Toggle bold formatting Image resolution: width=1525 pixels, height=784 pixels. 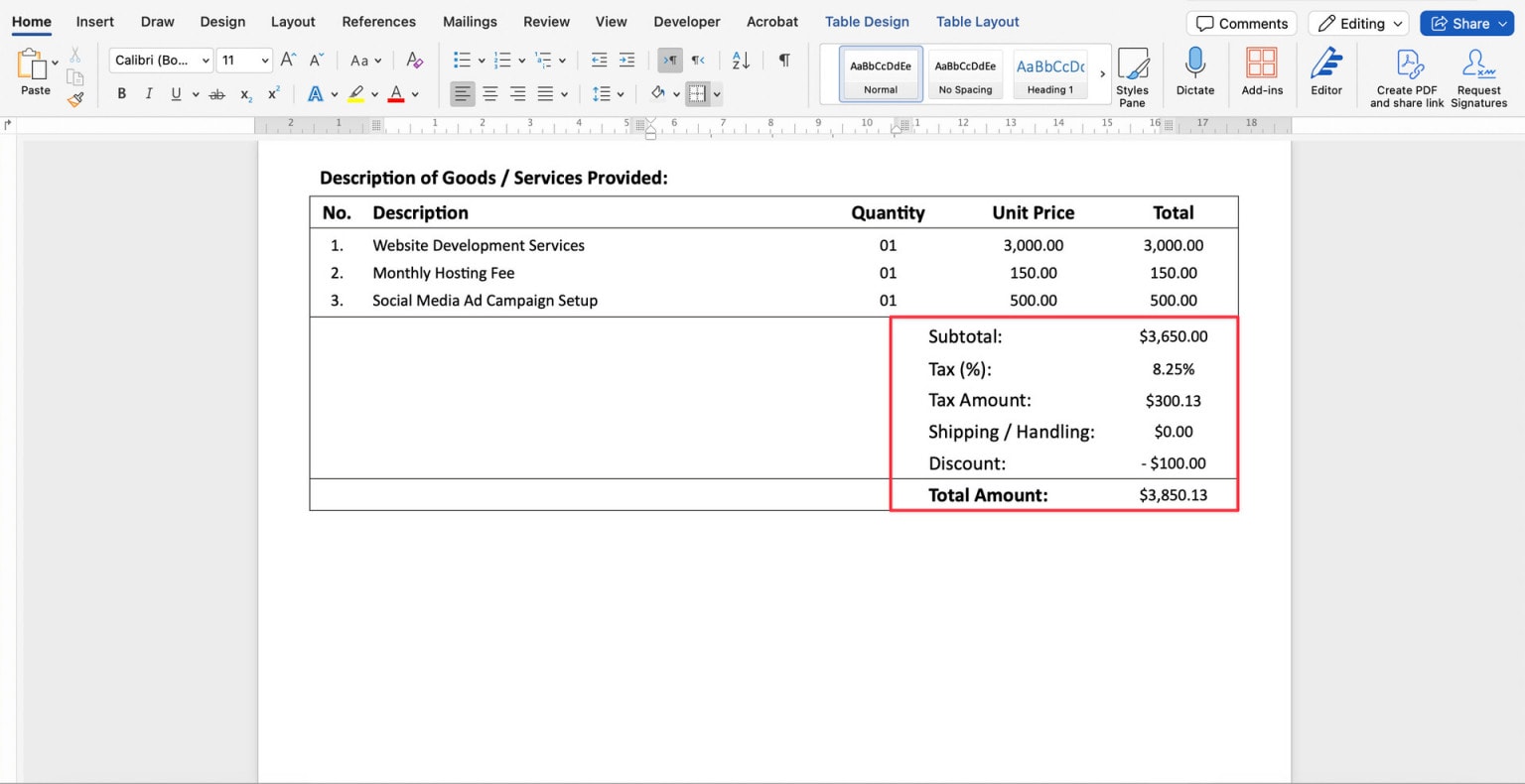(121, 93)
